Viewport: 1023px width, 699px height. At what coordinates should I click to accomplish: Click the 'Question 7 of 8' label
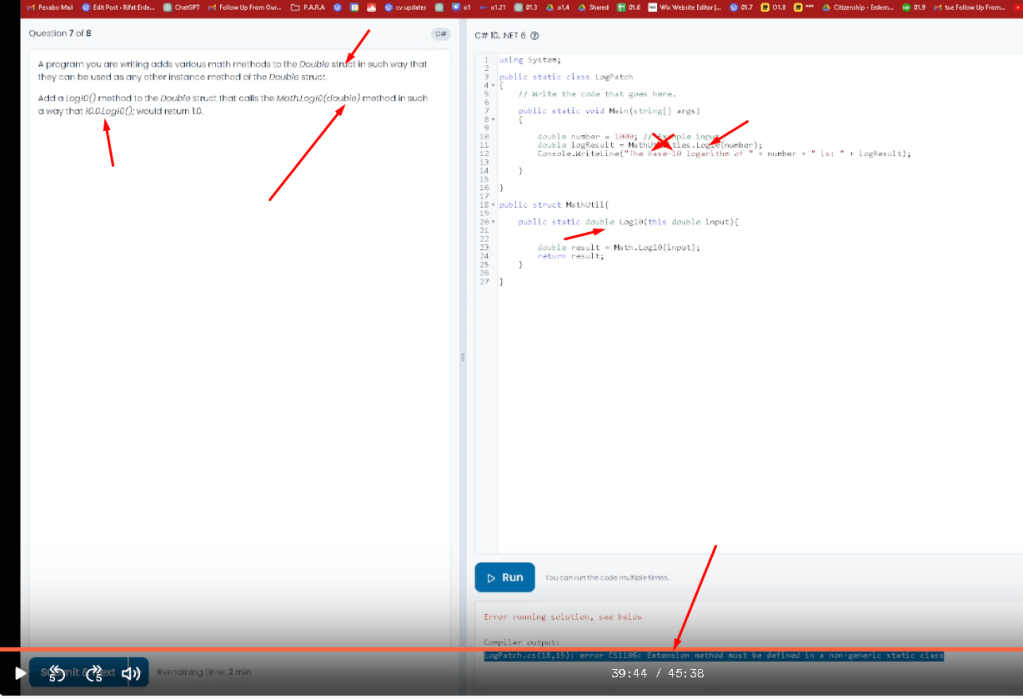(60, 33)
